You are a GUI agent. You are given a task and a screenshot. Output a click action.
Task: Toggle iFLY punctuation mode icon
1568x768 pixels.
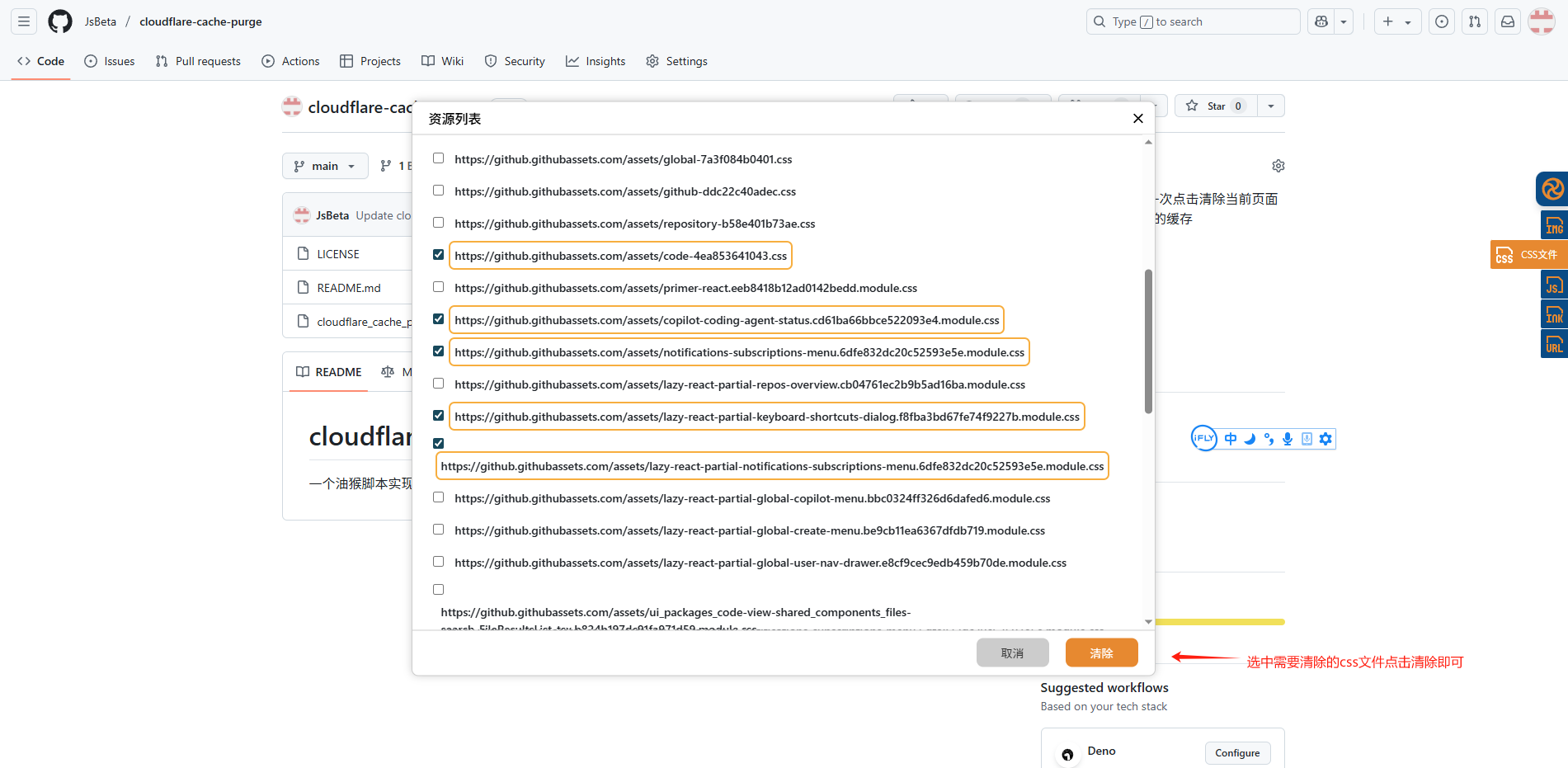(x=1269, y=439)
